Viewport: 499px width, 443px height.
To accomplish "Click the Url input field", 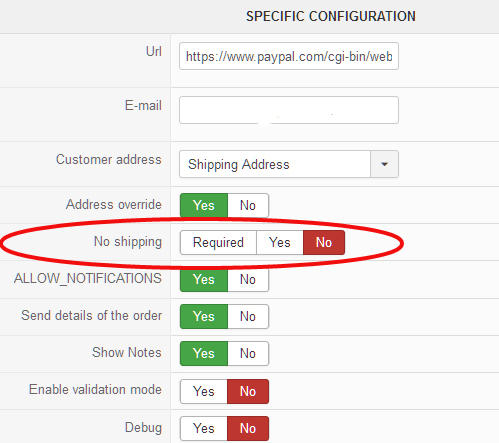I will click(289, 56).
